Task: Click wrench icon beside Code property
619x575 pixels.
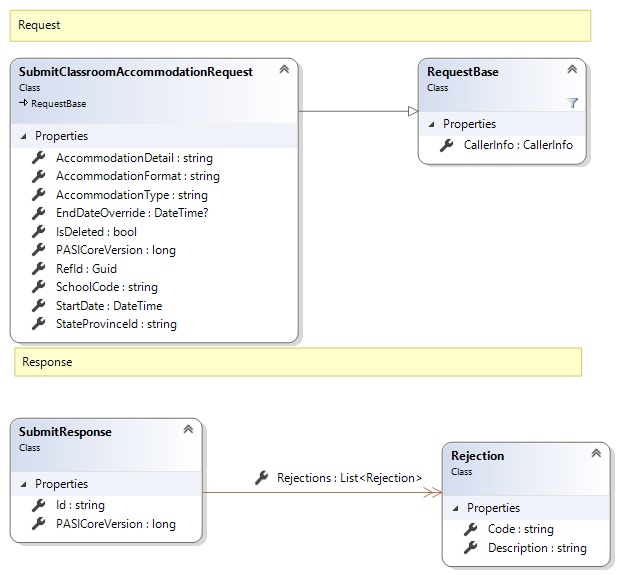Action: (471, 530)
